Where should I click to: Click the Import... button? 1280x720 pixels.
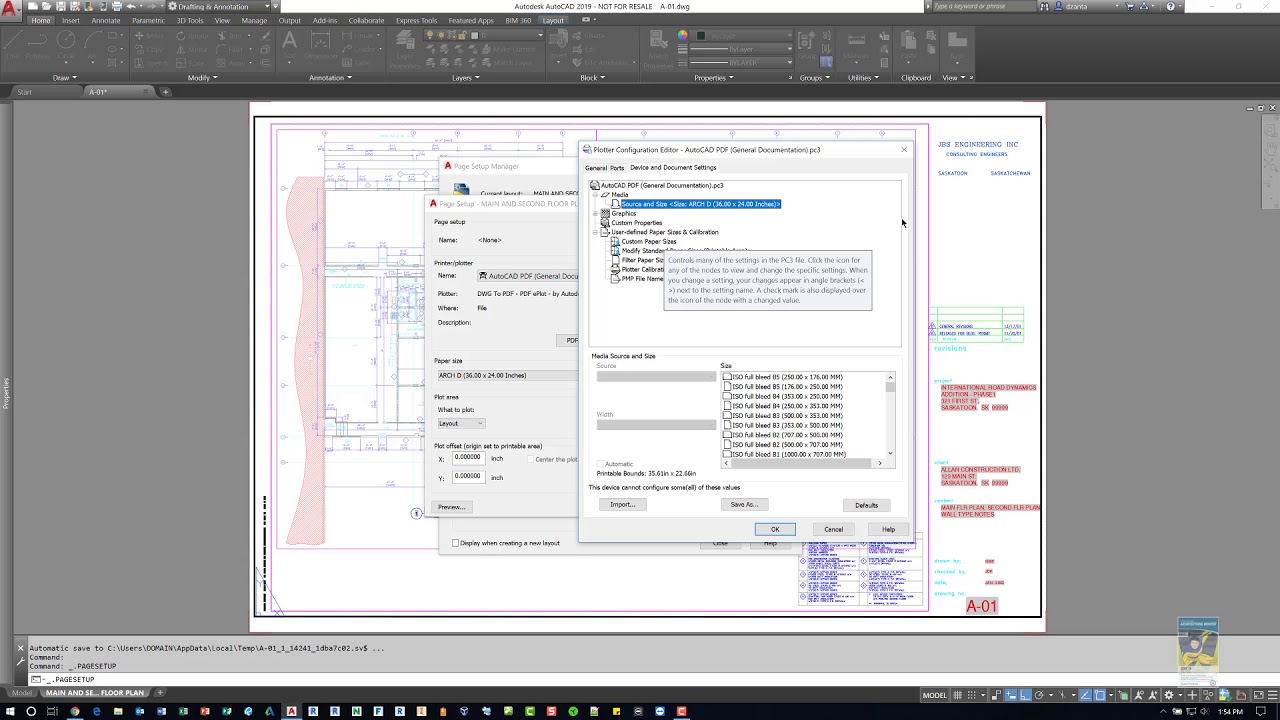622,504
